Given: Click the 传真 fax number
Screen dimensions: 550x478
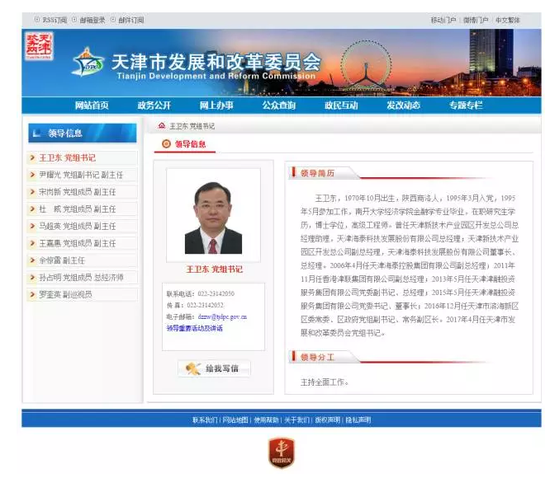Looking at the screenshot, I should point(205,305).
